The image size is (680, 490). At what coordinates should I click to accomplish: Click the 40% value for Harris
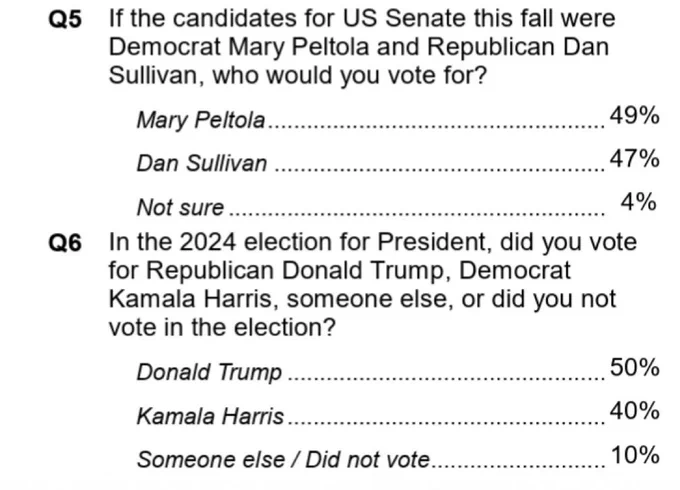pos(634,411)
